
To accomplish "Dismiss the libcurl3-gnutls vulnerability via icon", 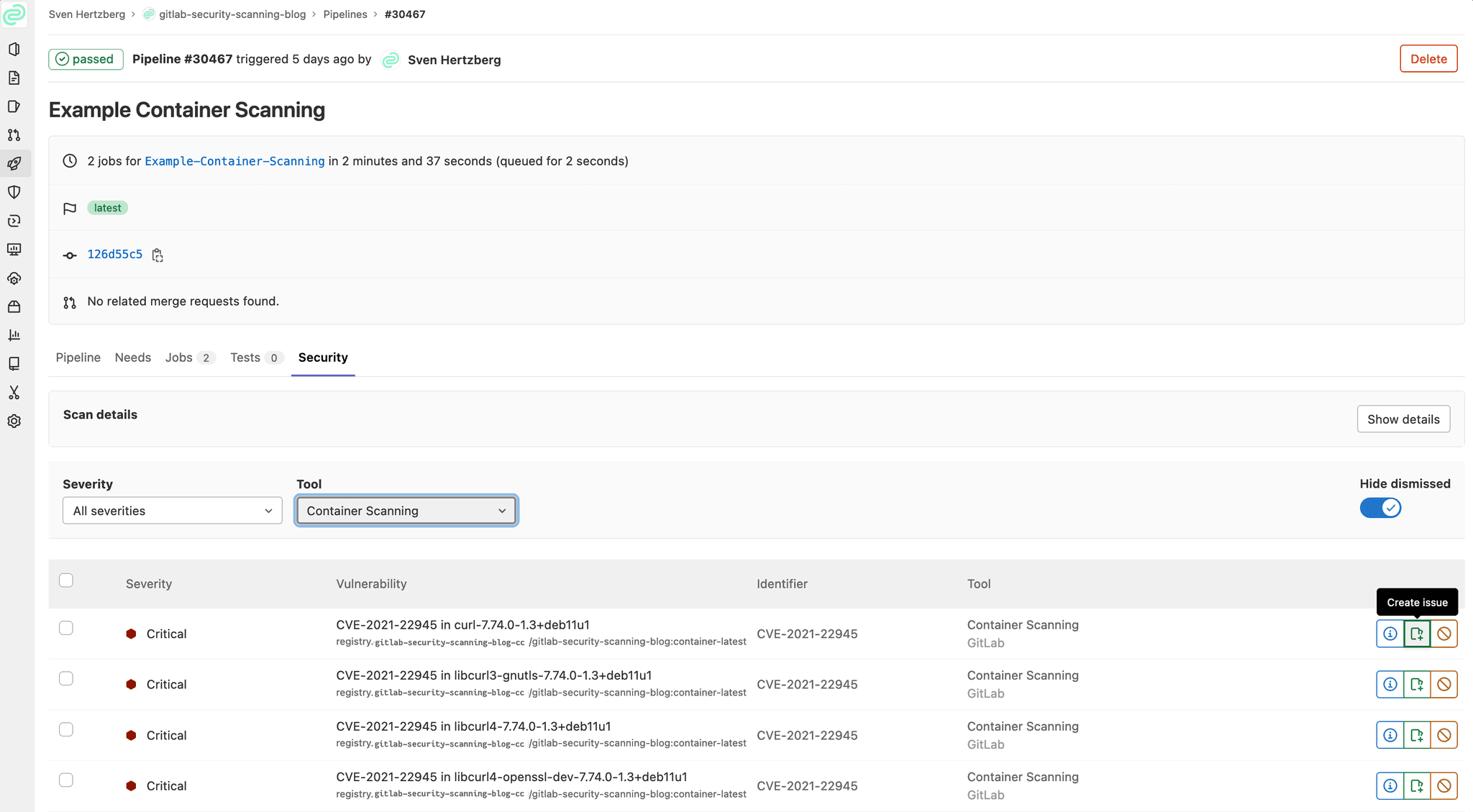I will [x=1444, y=685].
